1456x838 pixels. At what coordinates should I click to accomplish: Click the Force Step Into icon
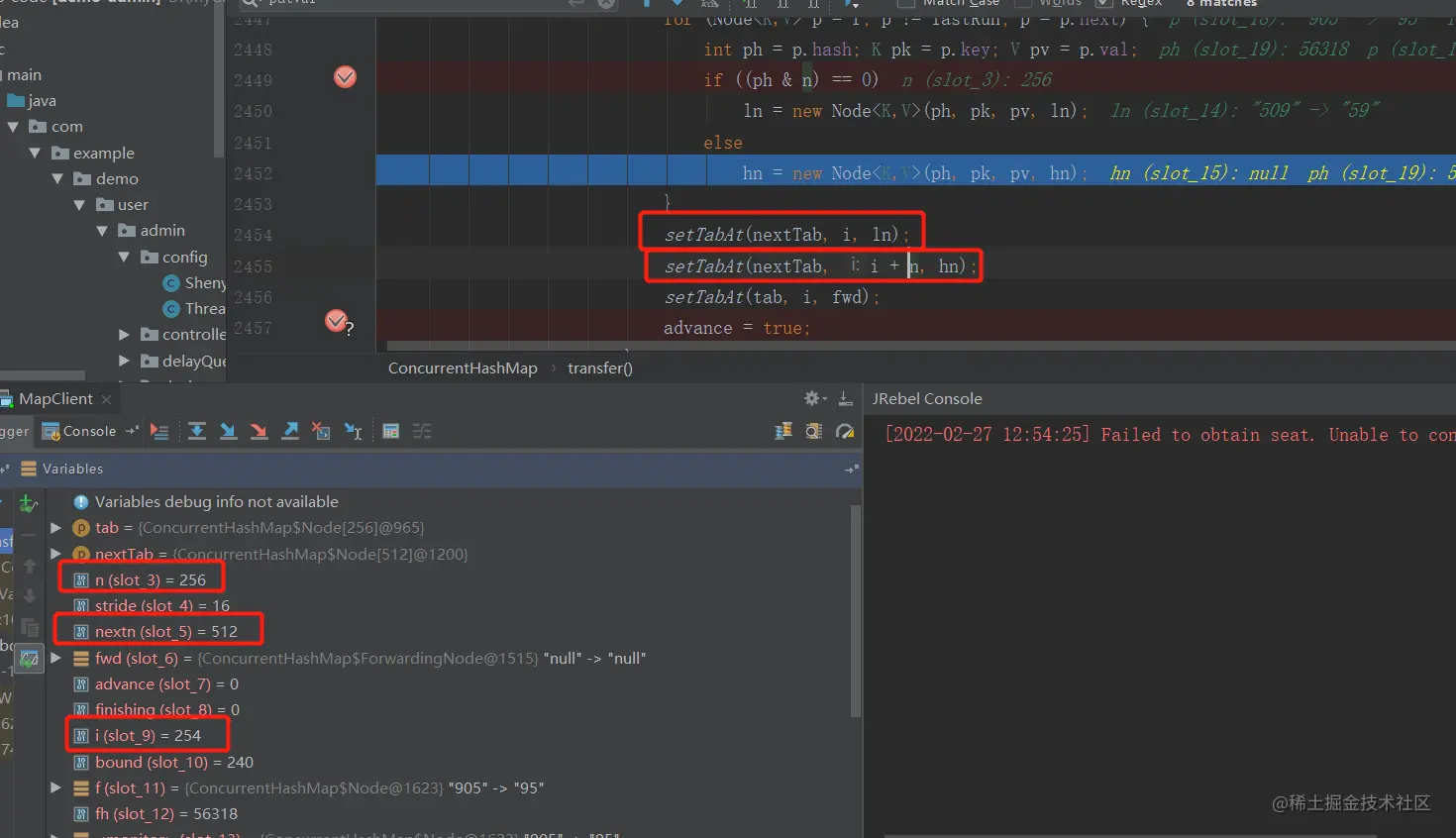[259, 431]
